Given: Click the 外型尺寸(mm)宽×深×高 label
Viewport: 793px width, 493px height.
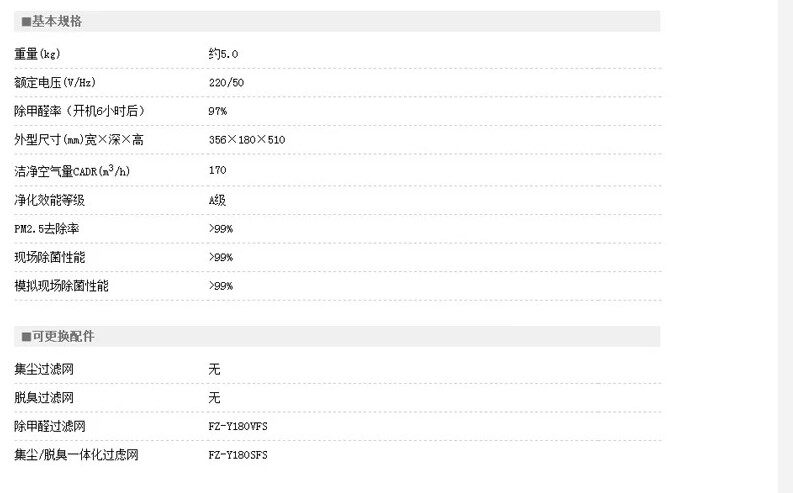Looking at the screenshot, I should tap(78, 140).
